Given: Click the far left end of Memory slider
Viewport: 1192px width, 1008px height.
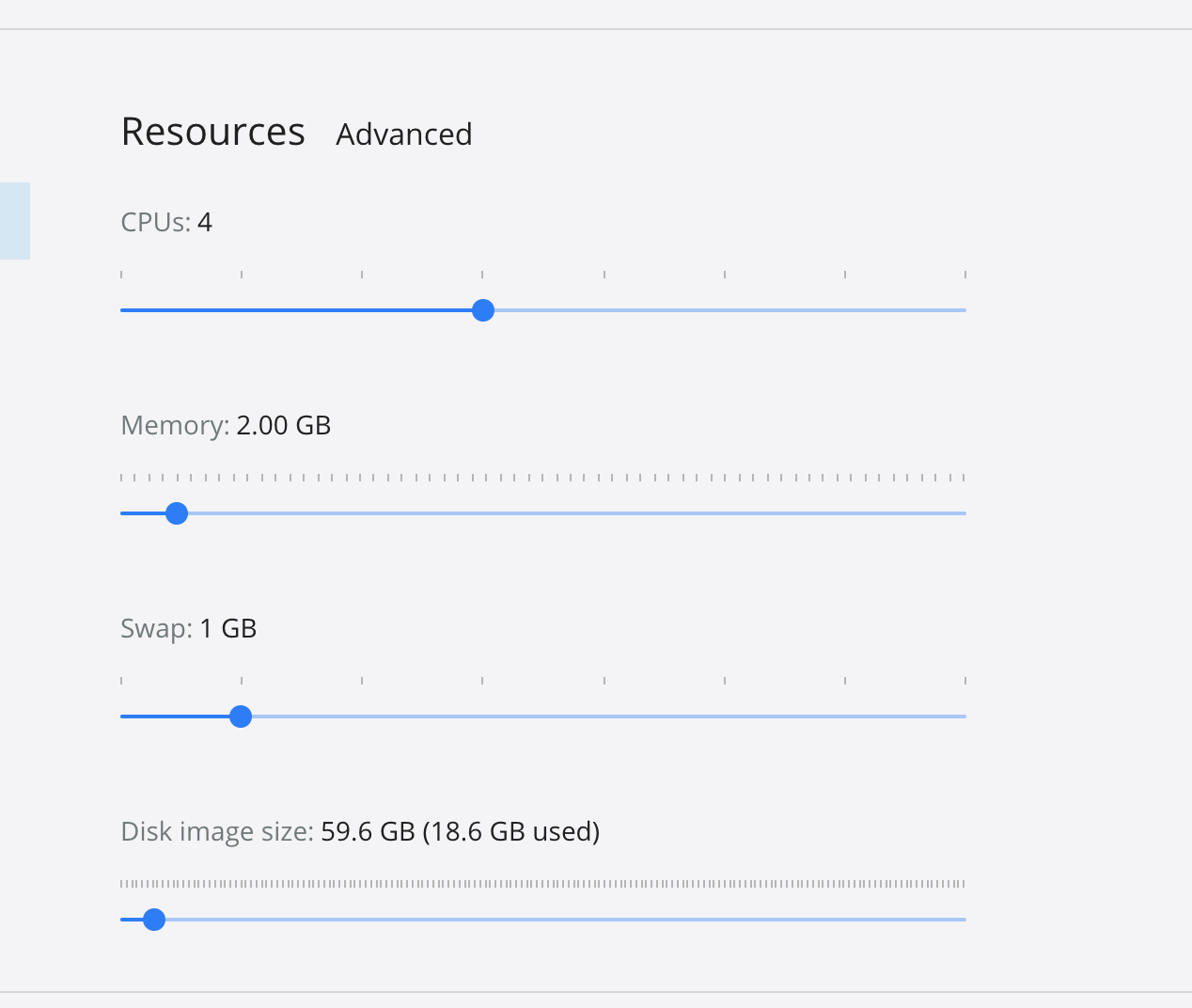Looking at the screenshot, I should tap(122, 513).
